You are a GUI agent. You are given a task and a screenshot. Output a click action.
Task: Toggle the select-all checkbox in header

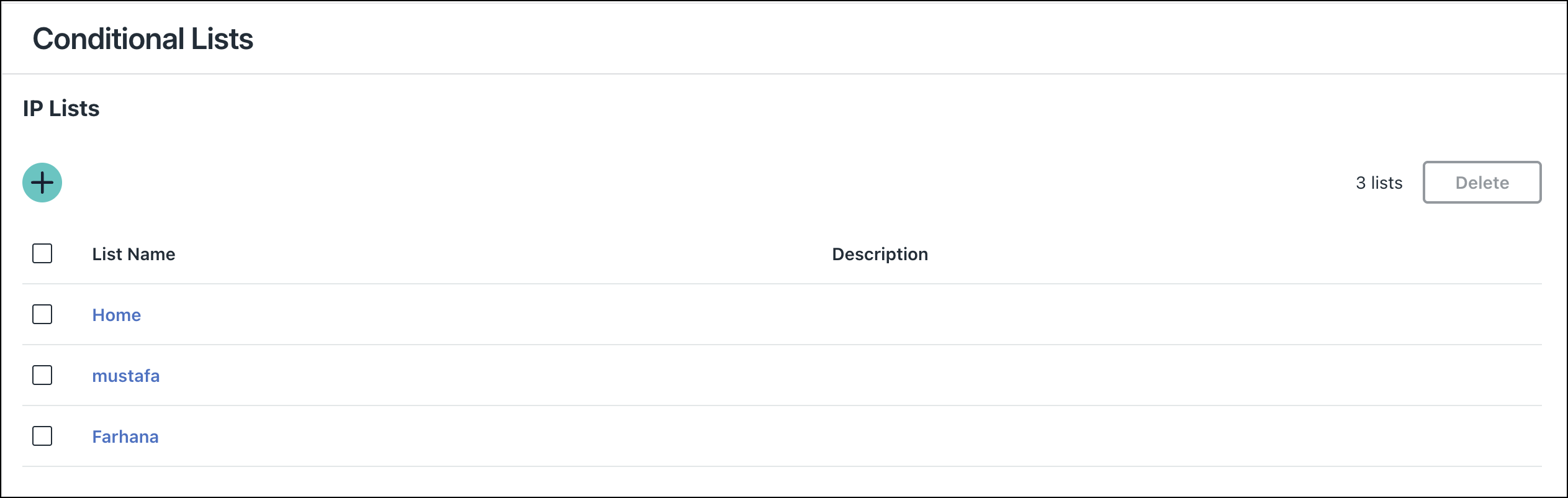[42, 254]
